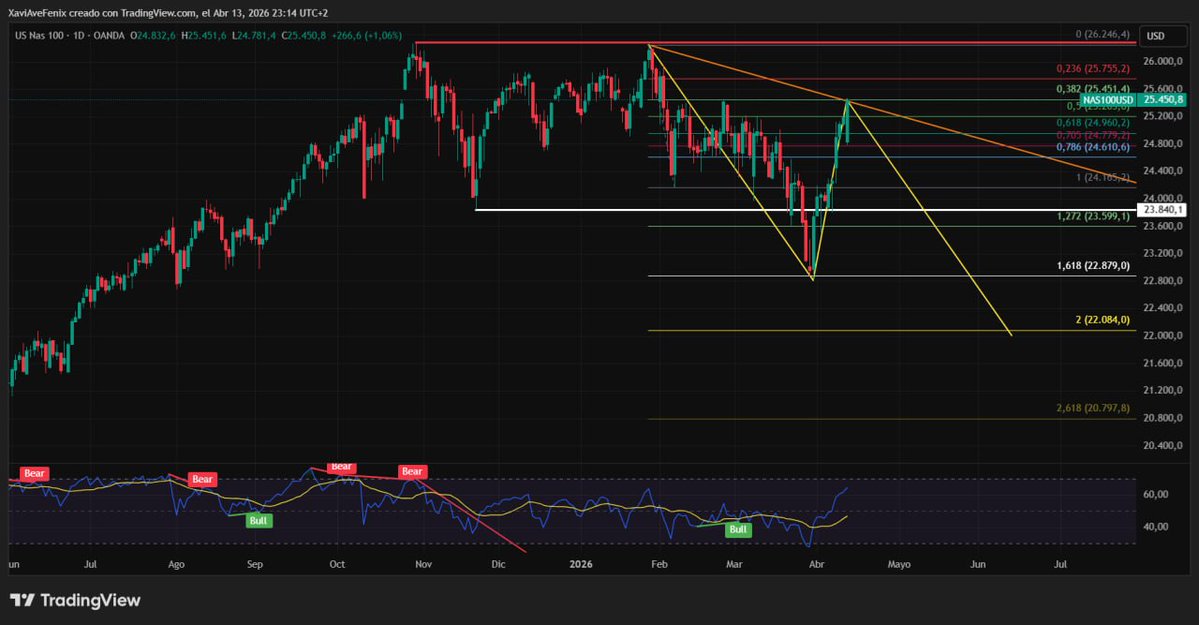Click the 24.400,0 price axis label
1199x625 pixels.
pyautogui.click(x=1162, y=171)
